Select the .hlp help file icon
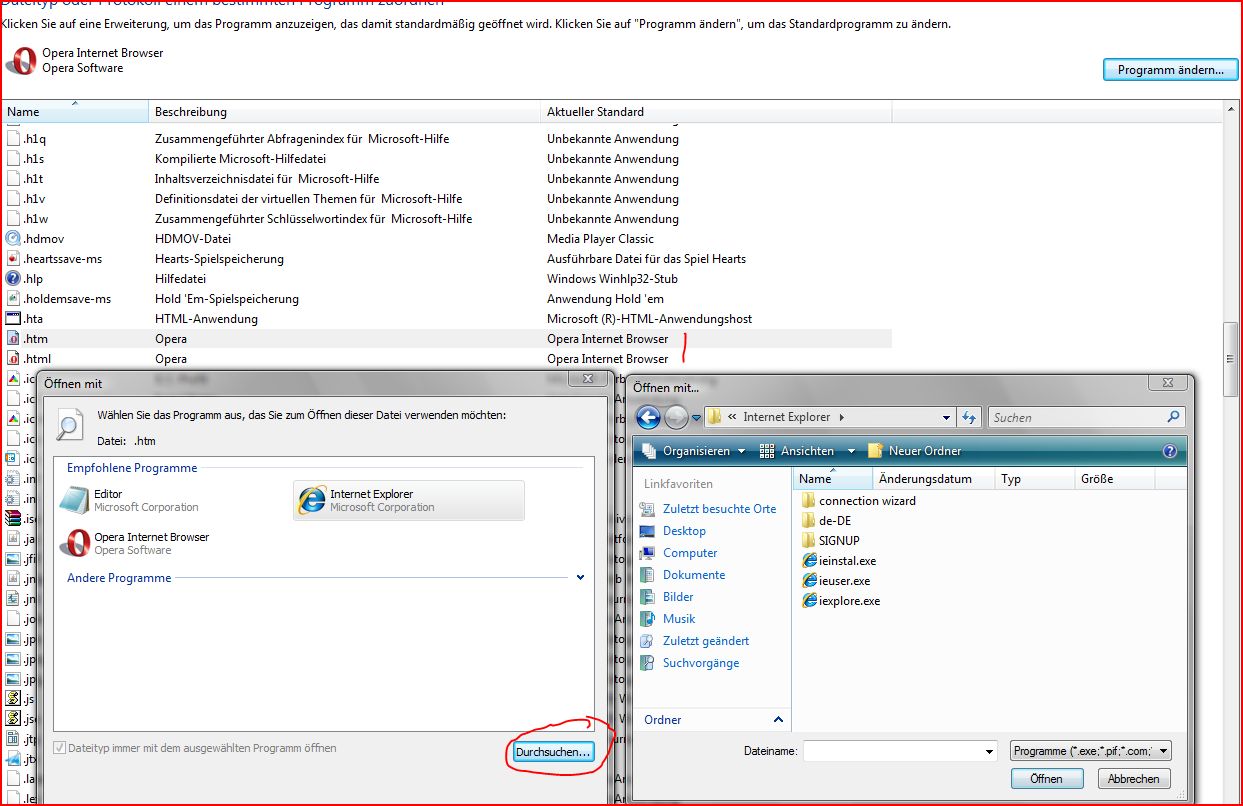Viewport: 1243px width, 806px height. [x=13, y=279]
